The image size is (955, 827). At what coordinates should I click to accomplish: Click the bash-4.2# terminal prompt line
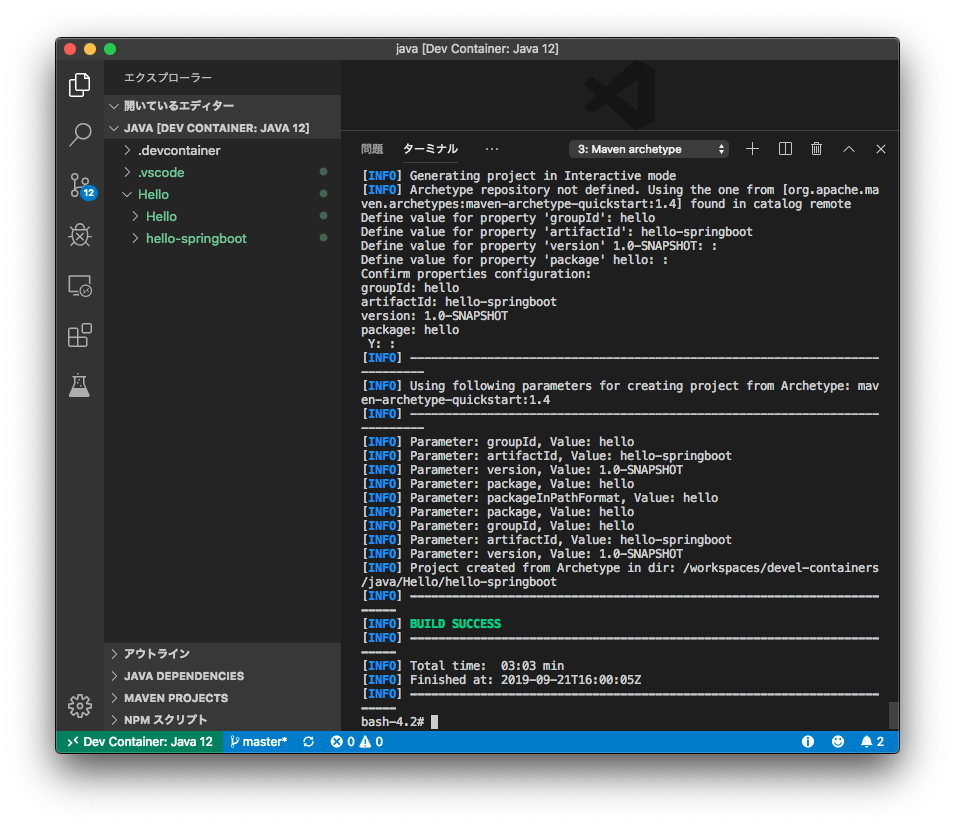399,722
